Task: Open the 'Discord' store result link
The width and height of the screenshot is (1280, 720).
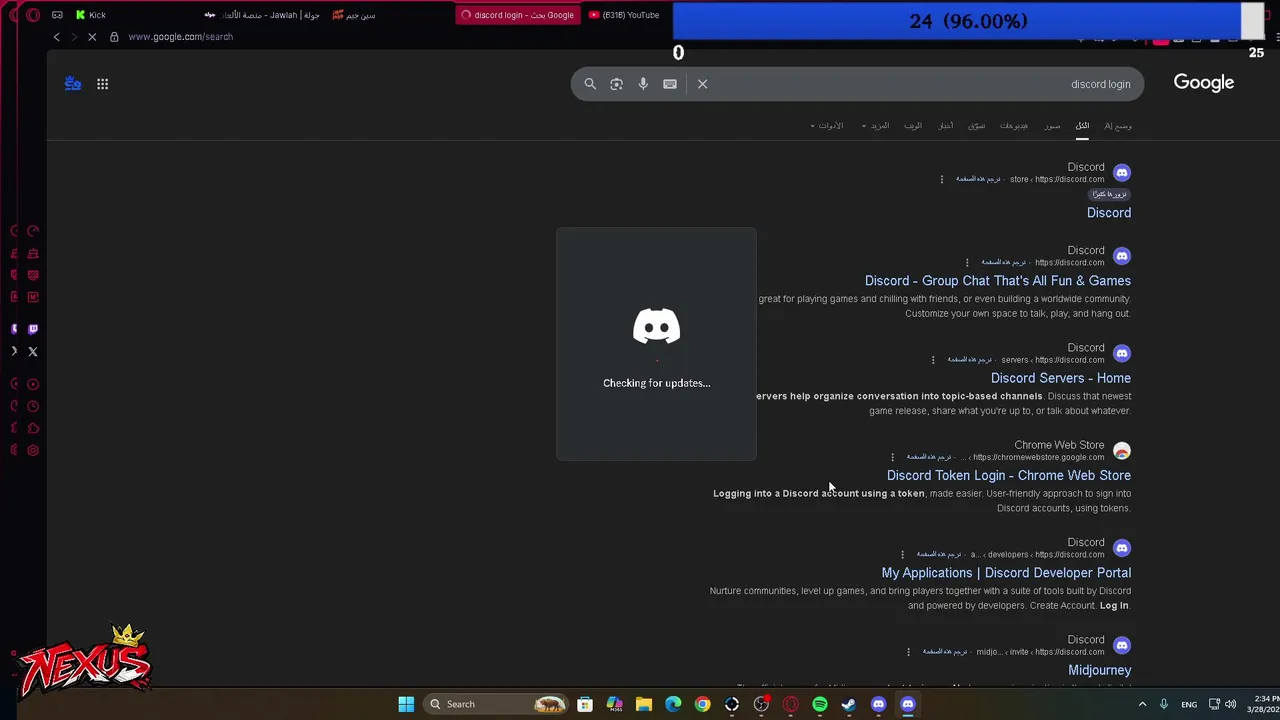Action: (x=1109, y=213)
